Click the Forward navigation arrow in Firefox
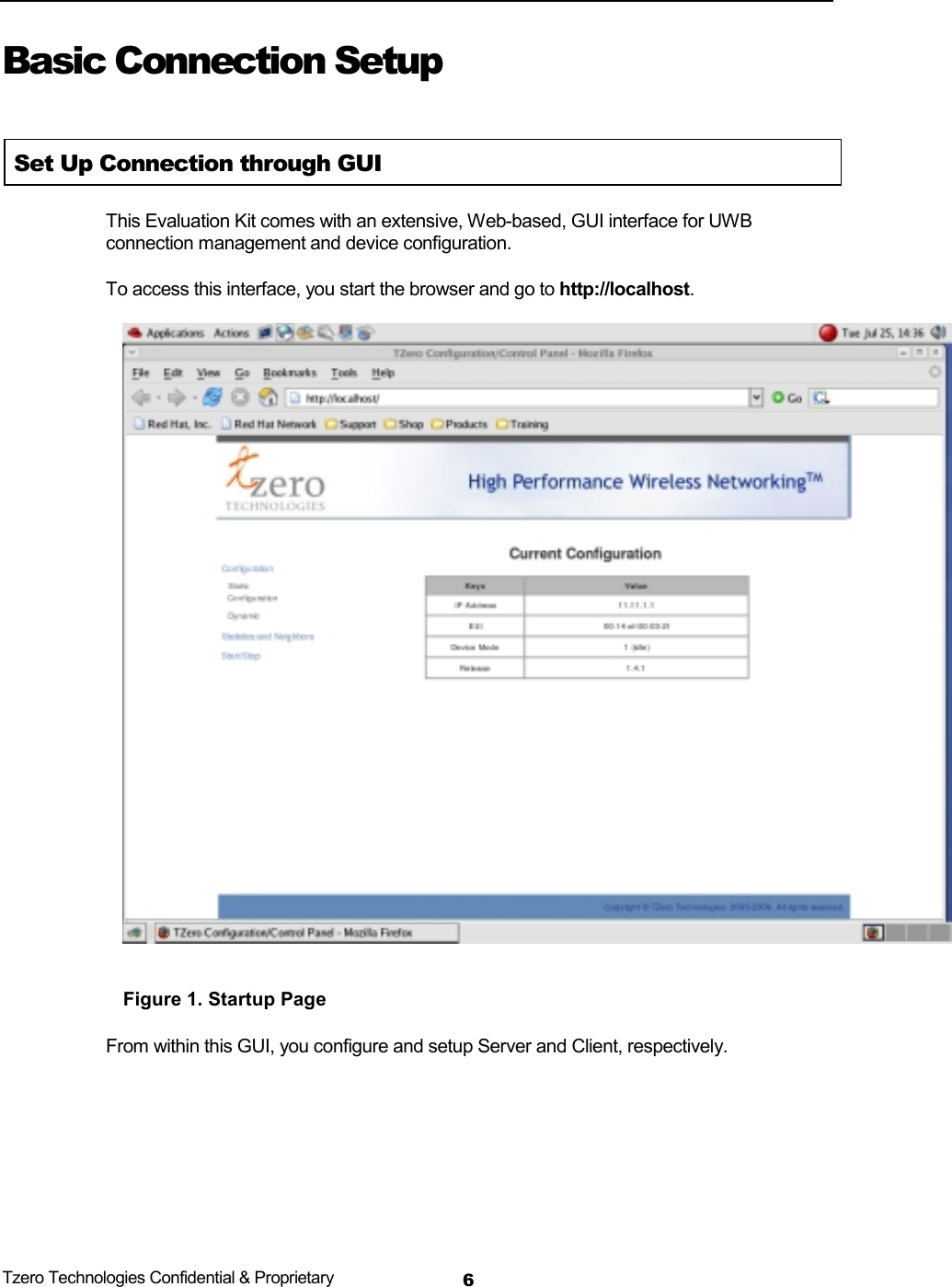 [176, 396]
